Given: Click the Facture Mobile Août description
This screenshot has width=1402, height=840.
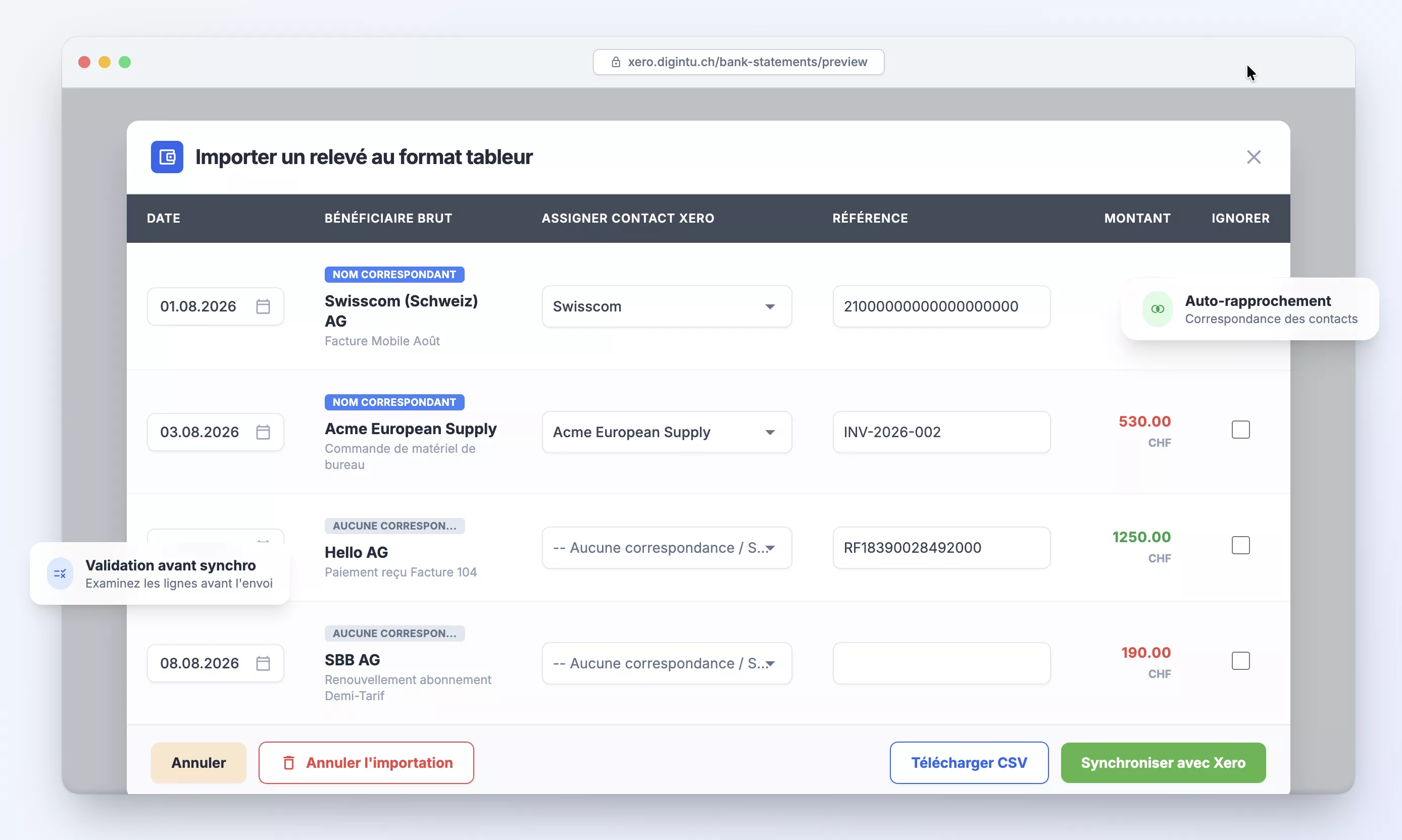Looking at the screenshot, I should [x=382, y=341].
